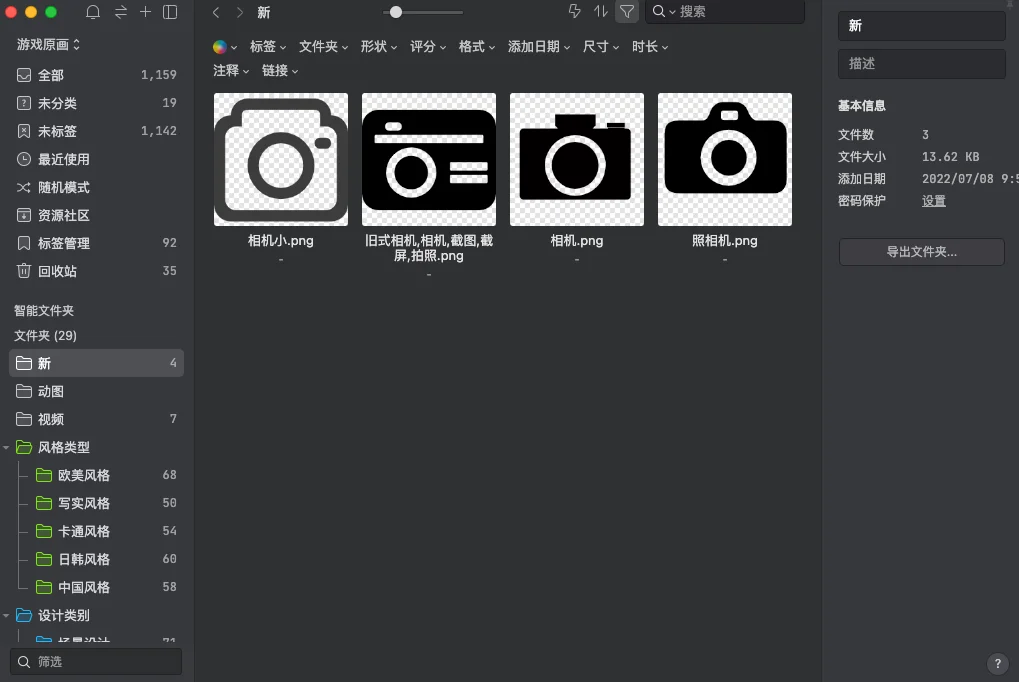Click the notification bell icon

coord(93,12)
